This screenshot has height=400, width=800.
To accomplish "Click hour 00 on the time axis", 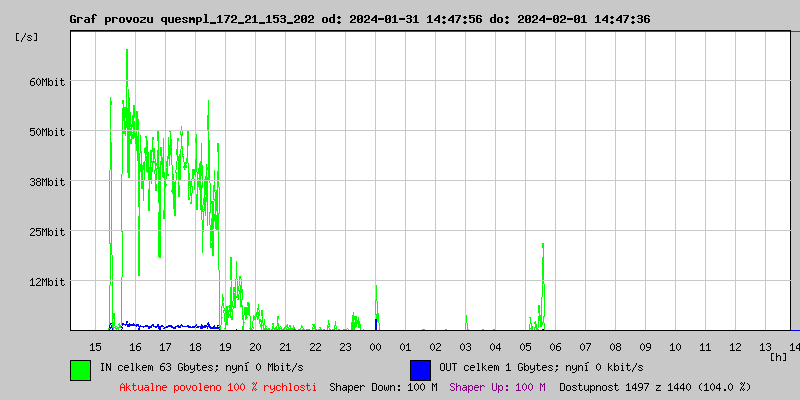I will coord(375,346).
